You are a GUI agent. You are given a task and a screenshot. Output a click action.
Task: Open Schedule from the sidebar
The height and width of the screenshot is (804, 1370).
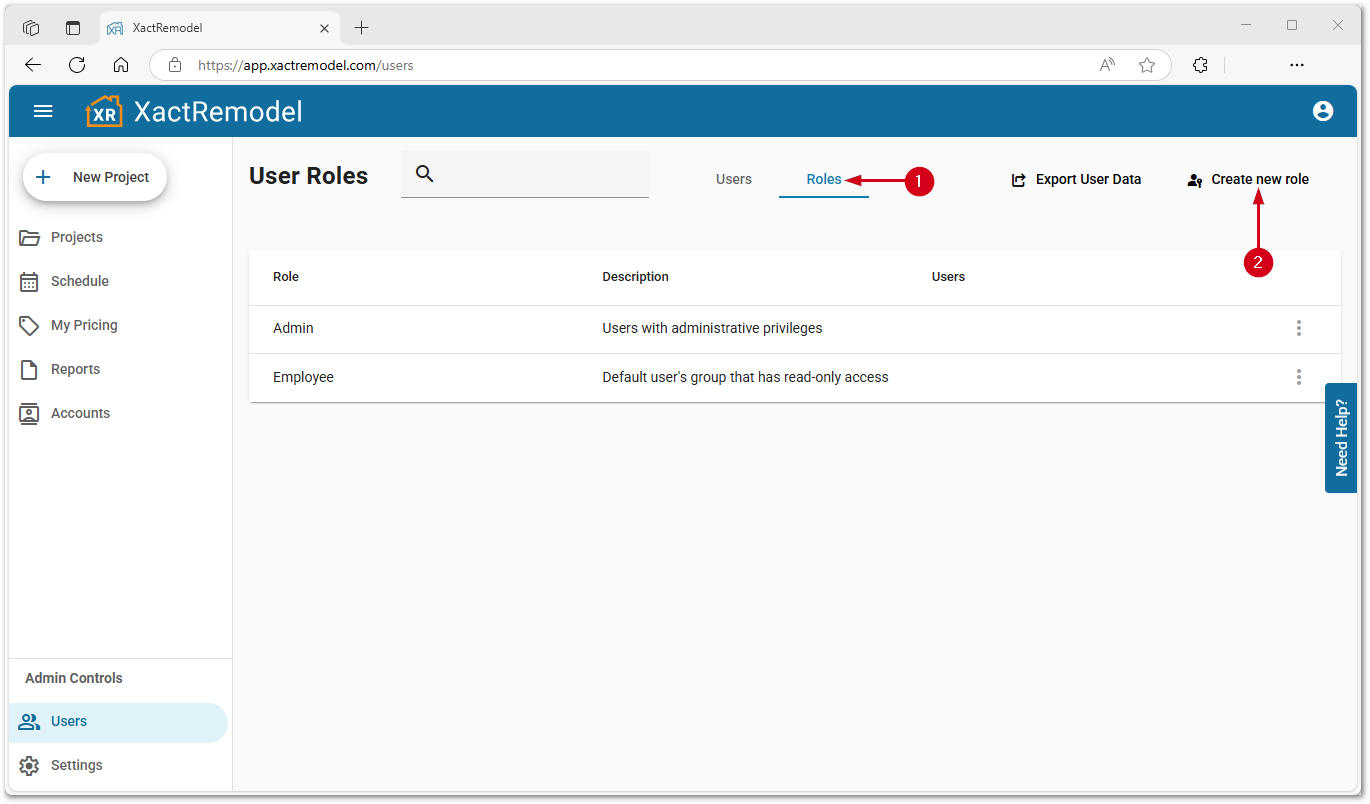79,281
